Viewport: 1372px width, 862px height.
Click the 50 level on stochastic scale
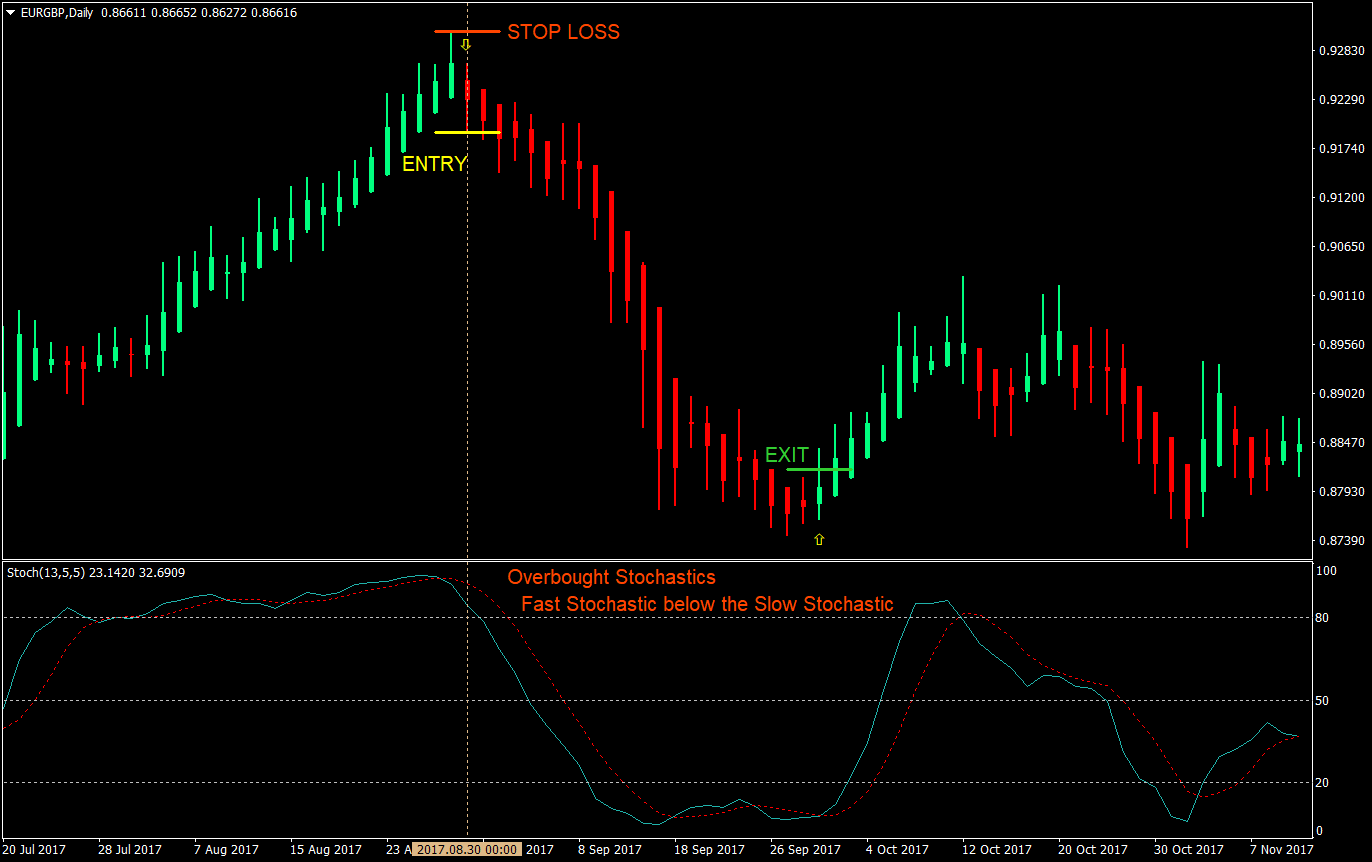point(1322,700)
